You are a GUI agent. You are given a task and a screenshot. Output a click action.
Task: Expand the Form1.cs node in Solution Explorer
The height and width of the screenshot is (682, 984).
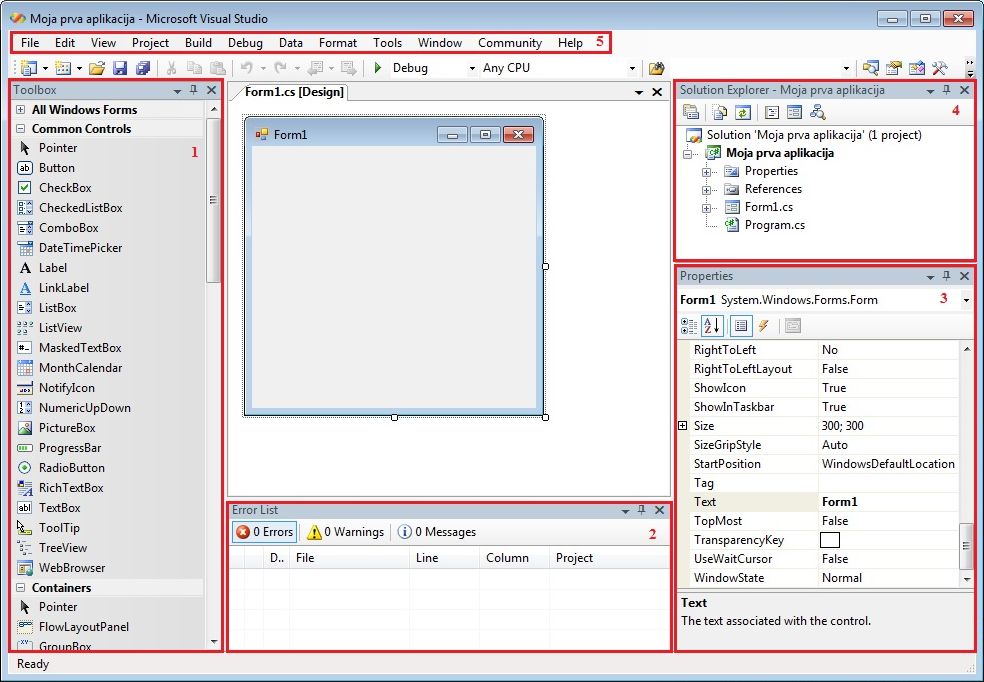click(707, 208)
